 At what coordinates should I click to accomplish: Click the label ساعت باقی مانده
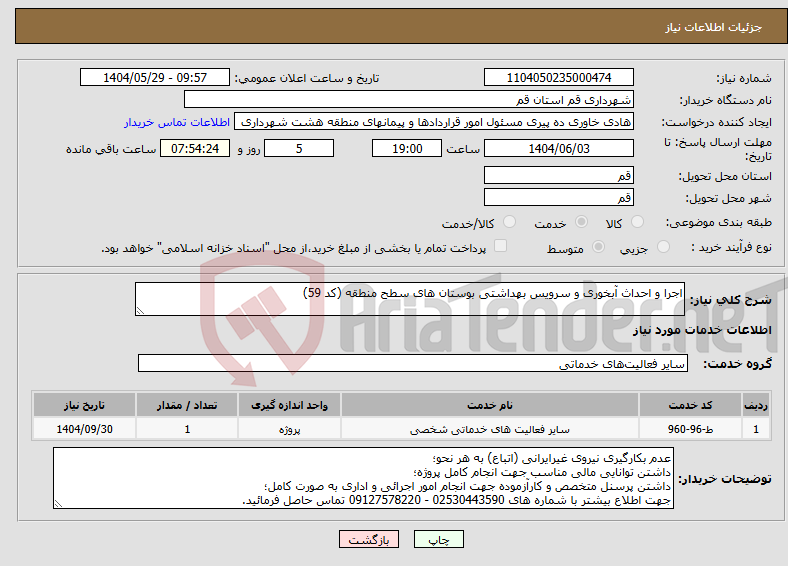coord(111,149)
